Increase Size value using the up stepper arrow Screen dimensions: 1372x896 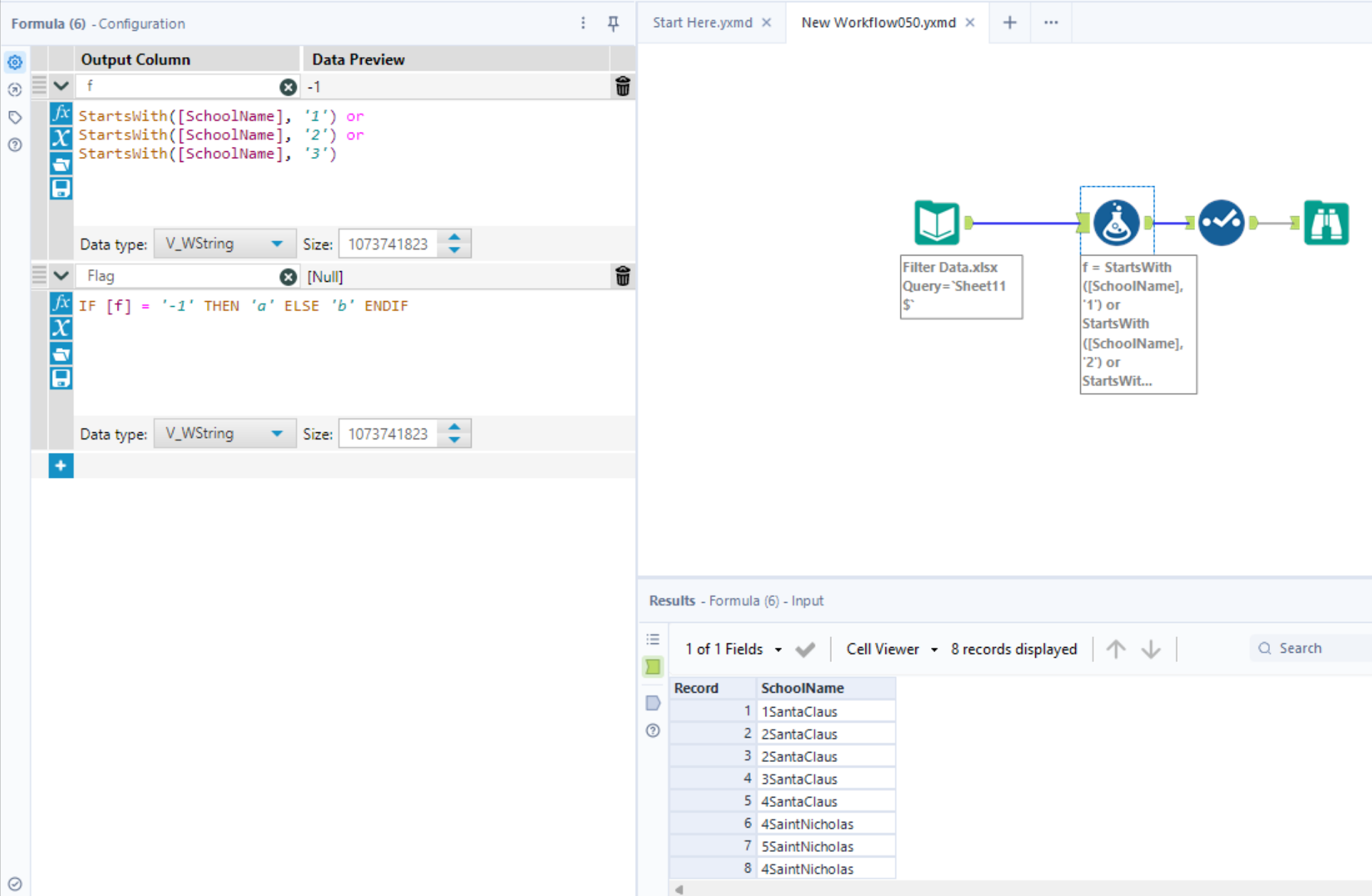[454, 238]
